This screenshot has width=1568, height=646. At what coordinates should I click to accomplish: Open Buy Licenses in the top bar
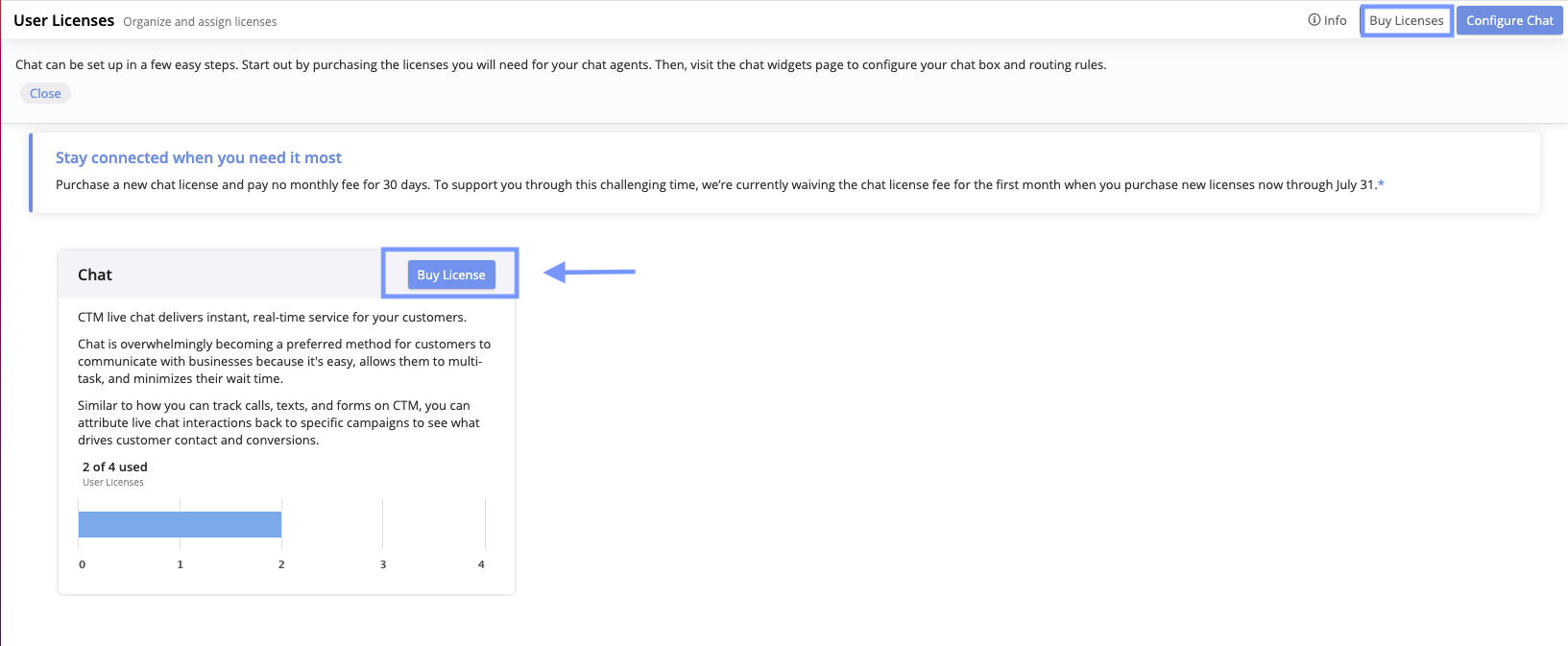[x=1406, y=20]
